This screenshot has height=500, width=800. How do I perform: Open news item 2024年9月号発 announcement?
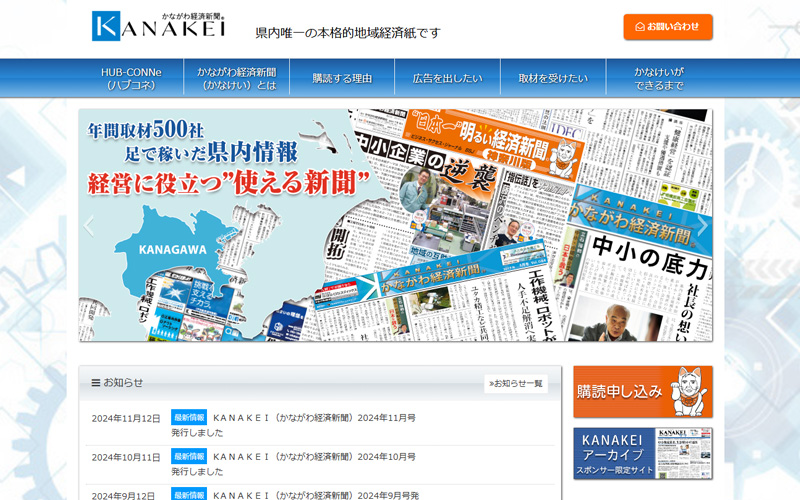click(x=316, y=495)
